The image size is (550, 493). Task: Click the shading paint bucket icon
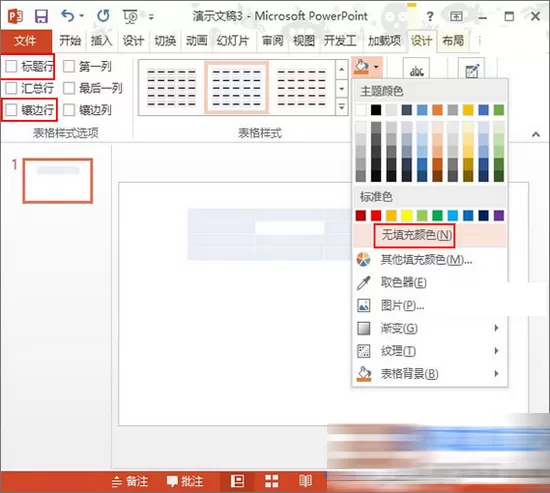tap(362, 66)
